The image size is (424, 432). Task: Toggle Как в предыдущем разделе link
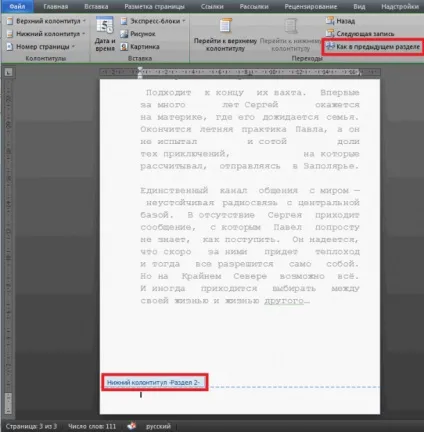tap(373, 47)
